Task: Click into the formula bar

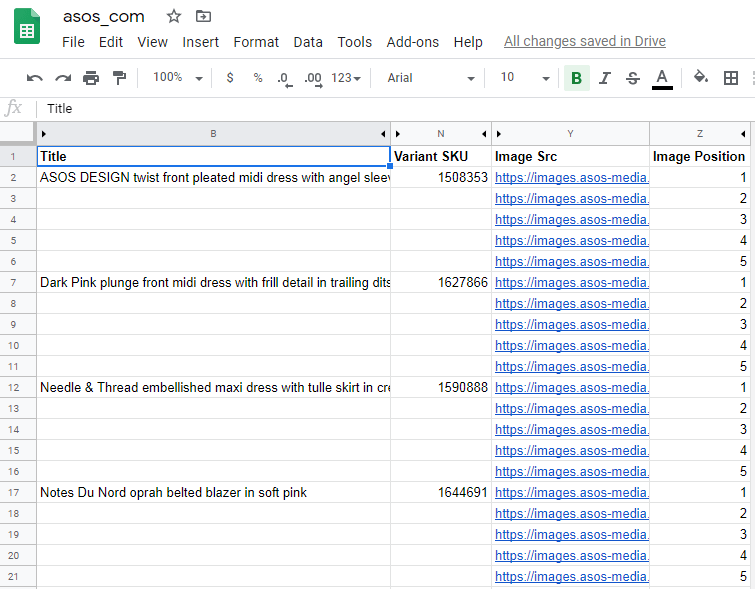Action: 395,109
